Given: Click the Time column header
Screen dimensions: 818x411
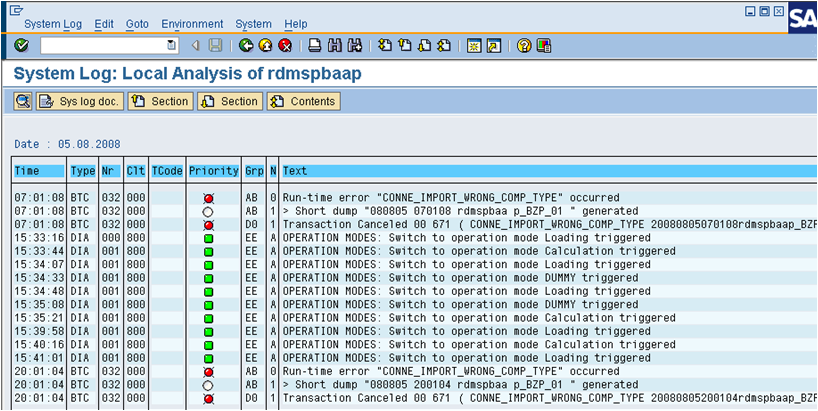Looking at the screenshot, I should pyautogui.click(x=39, y=171).
